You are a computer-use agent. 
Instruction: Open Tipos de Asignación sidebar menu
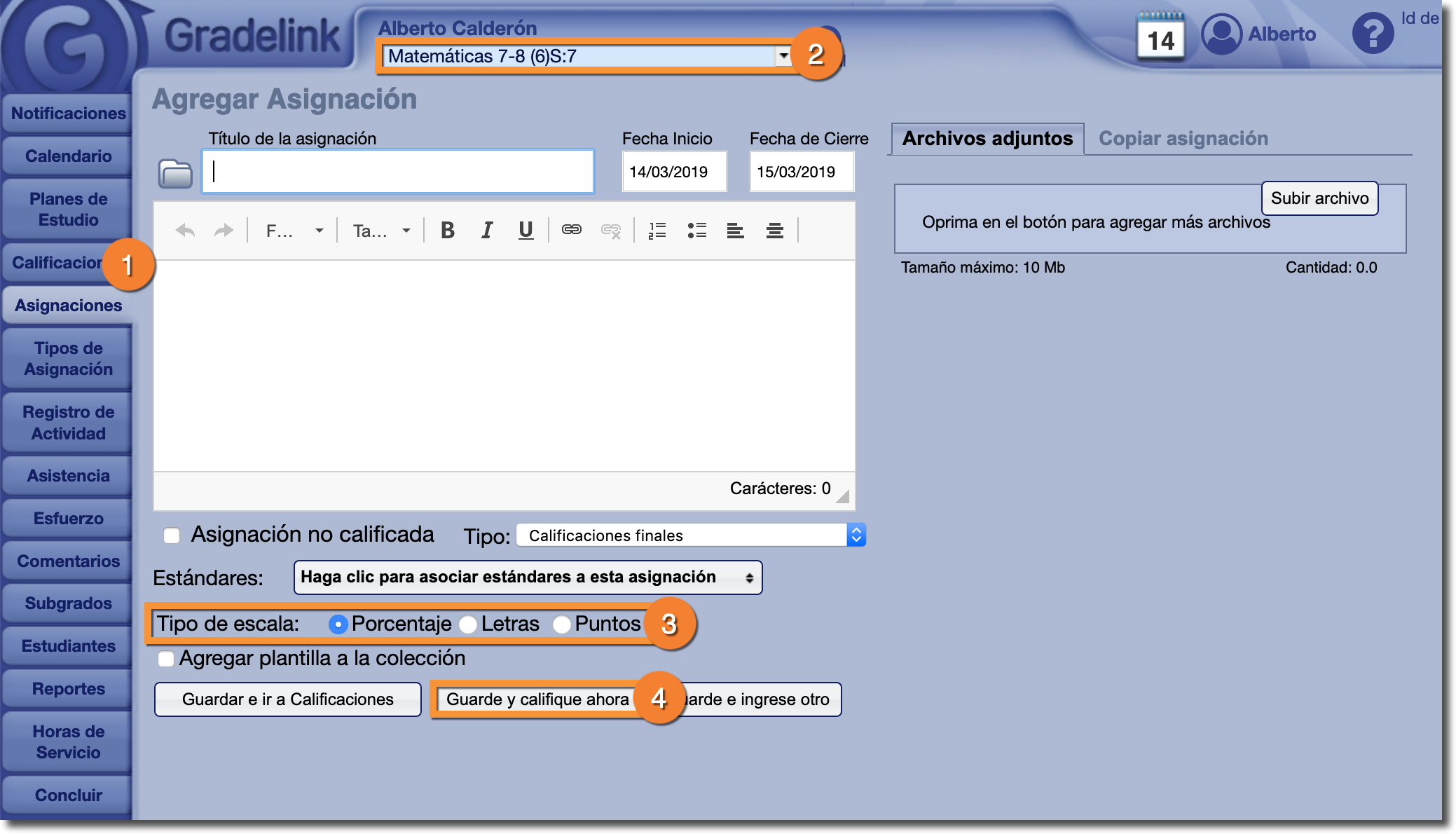68,359
